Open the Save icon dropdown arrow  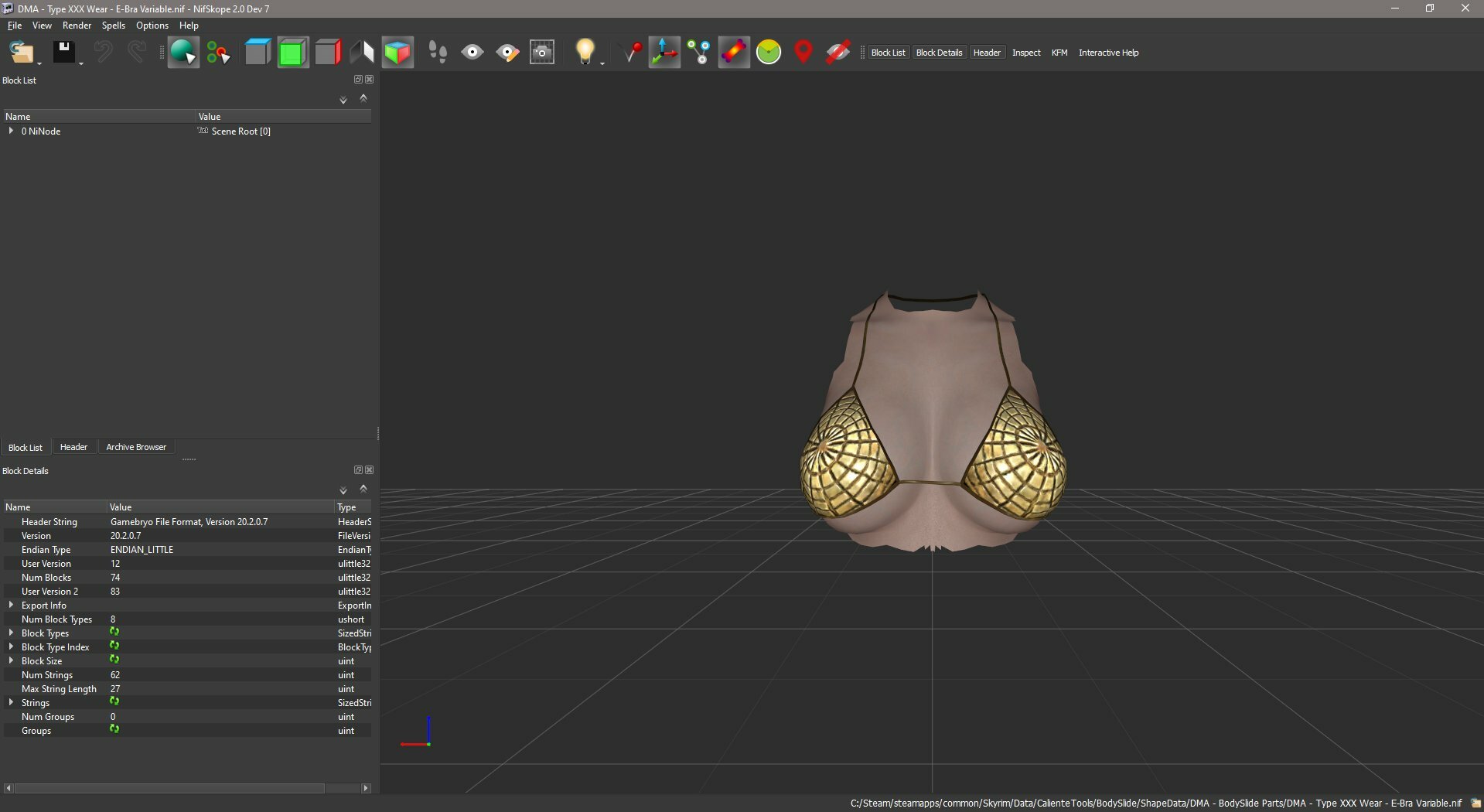point(81,64)
